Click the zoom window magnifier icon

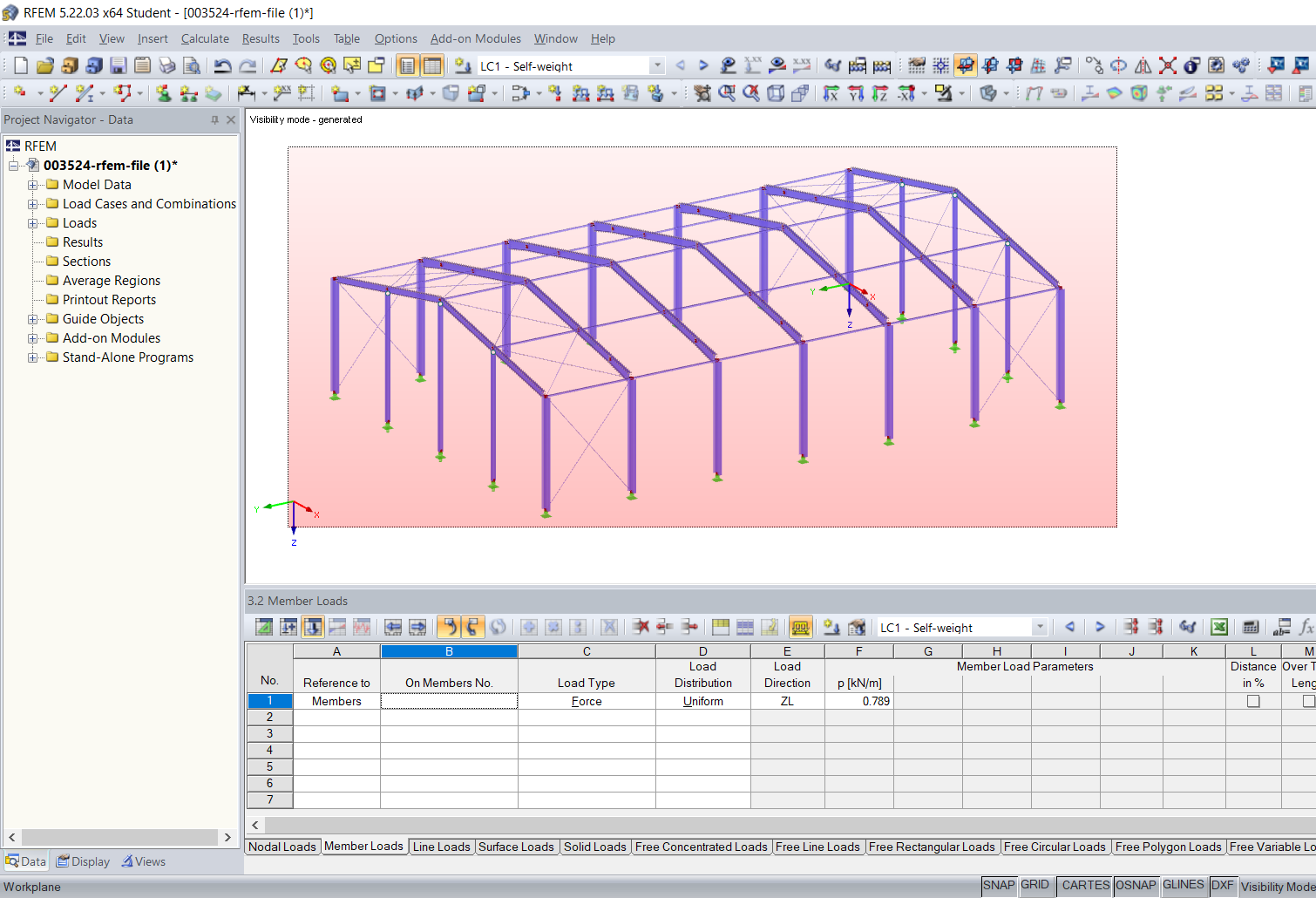coord(727,92)
